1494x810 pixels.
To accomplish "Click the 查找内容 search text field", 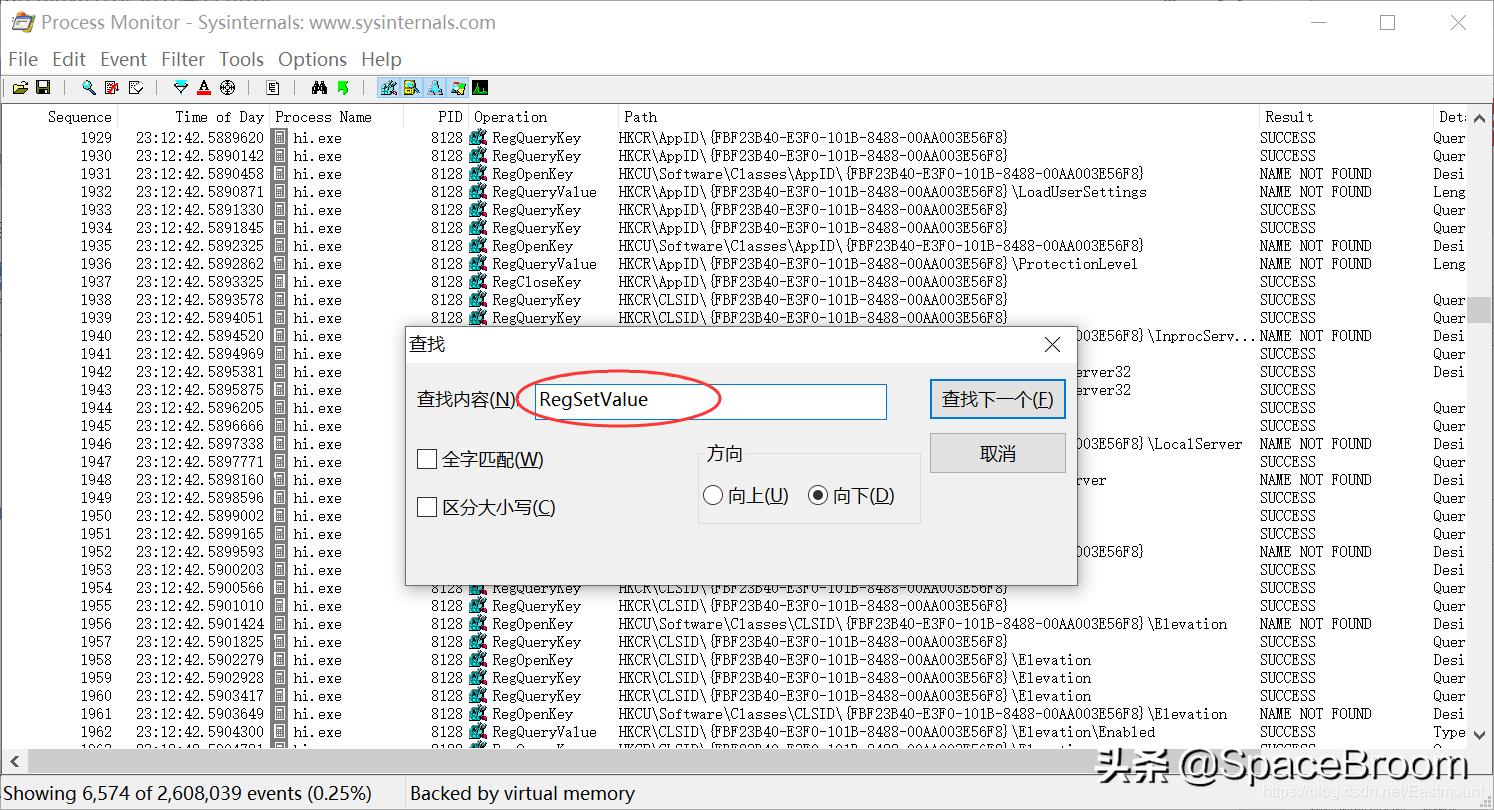I will coord(711,401).
